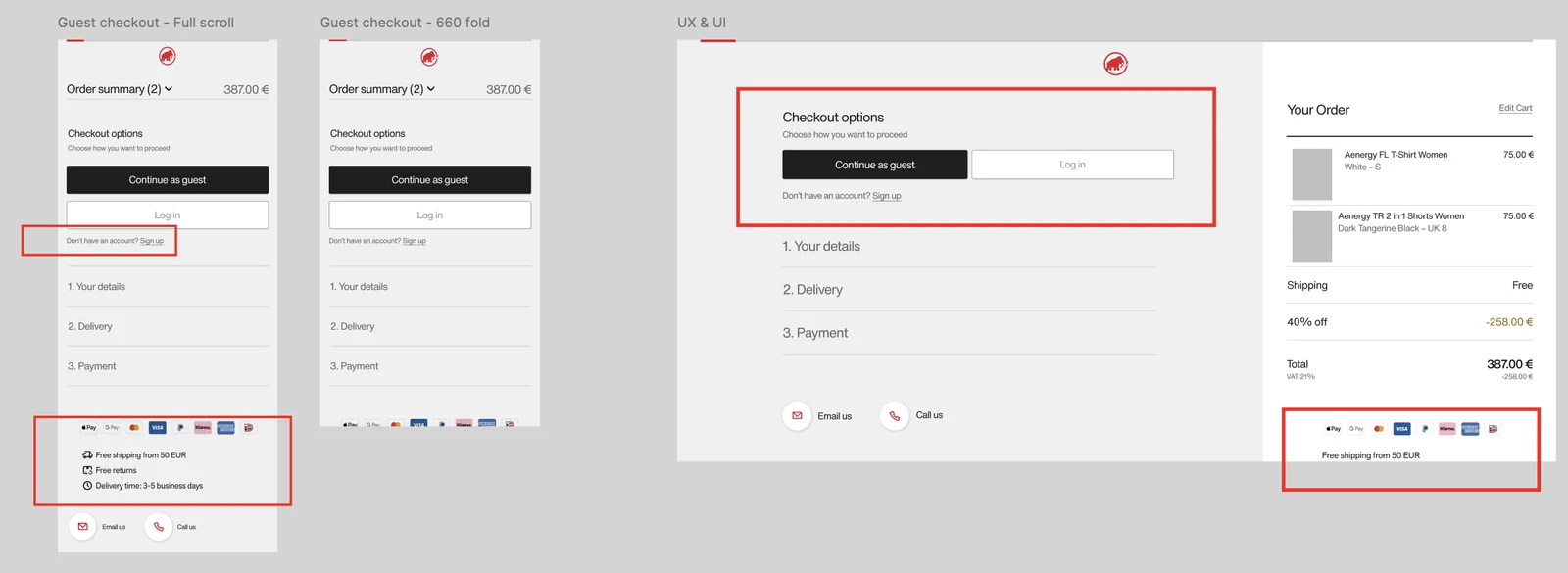Open 2. Delivery step in Full scroll frame
The height and width of the screenshot is (573, 1568).
168,326
